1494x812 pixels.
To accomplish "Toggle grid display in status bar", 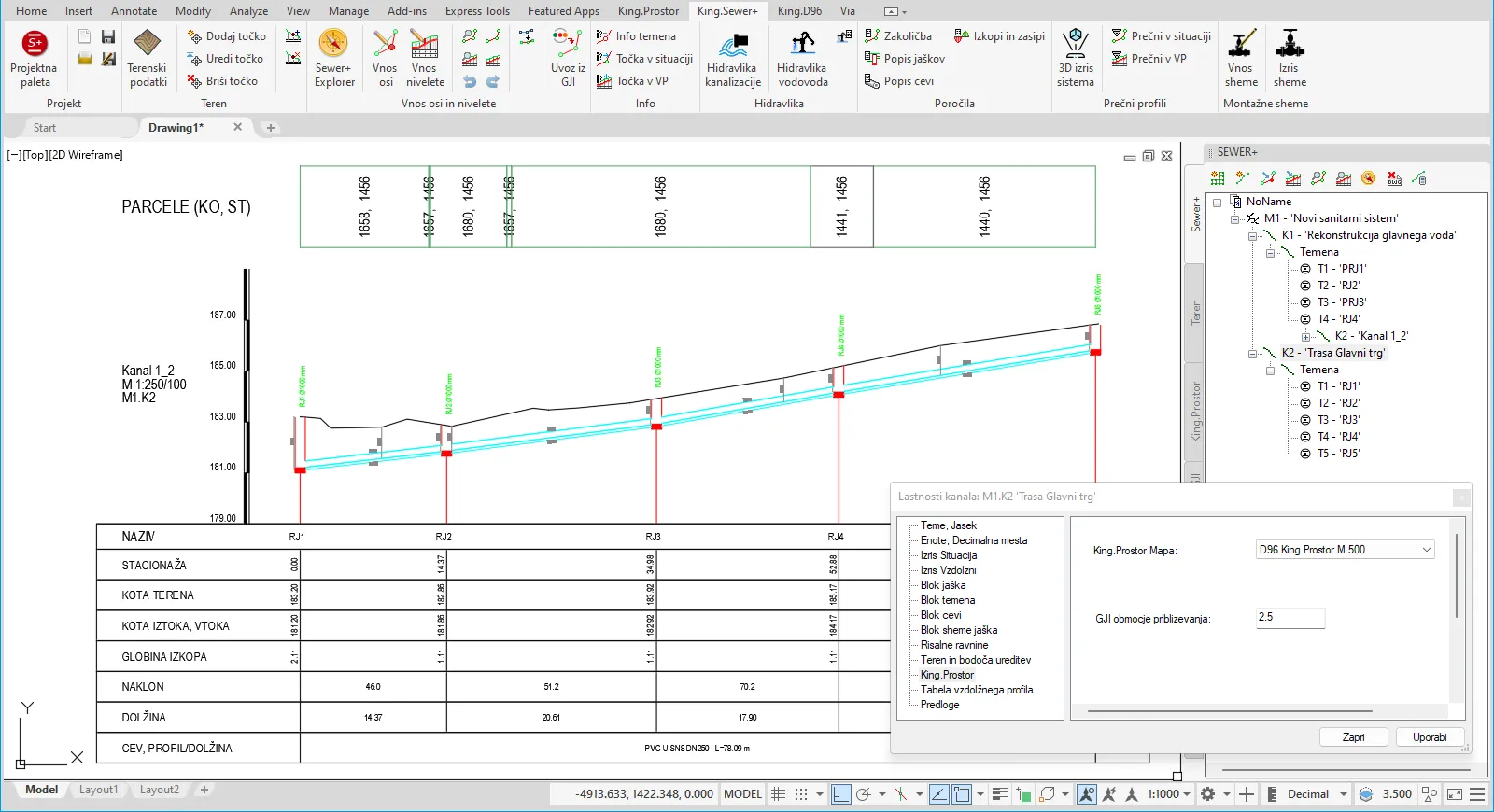I will (778, 794).
